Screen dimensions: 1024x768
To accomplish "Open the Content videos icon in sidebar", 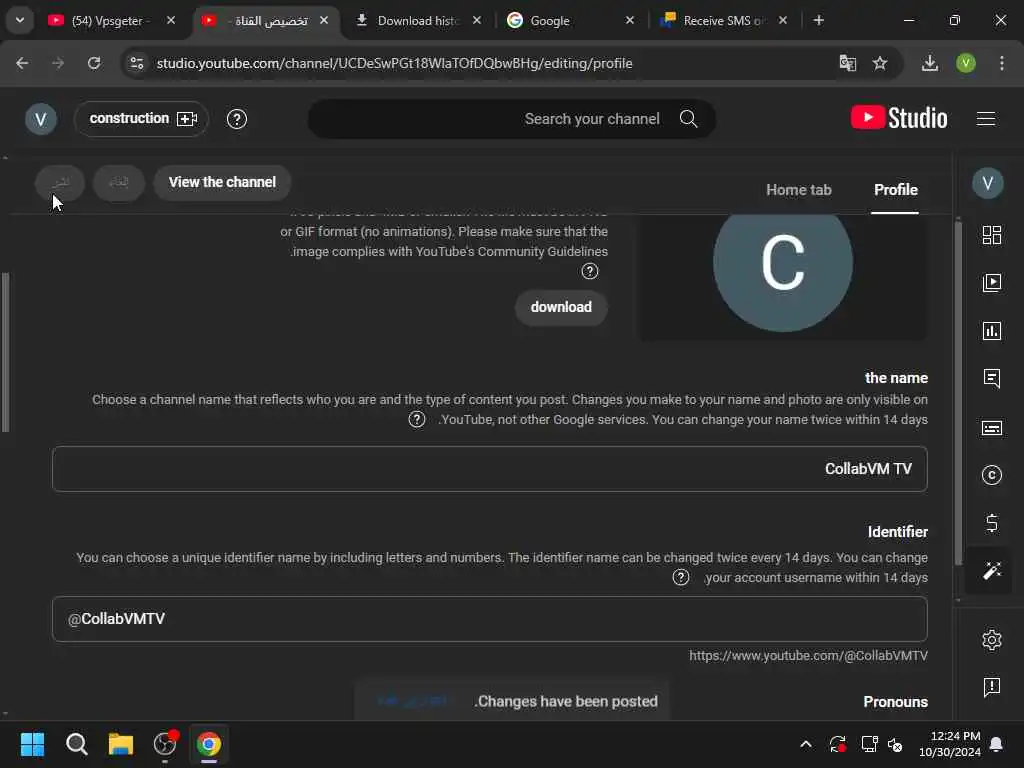I will coord(991,283).
